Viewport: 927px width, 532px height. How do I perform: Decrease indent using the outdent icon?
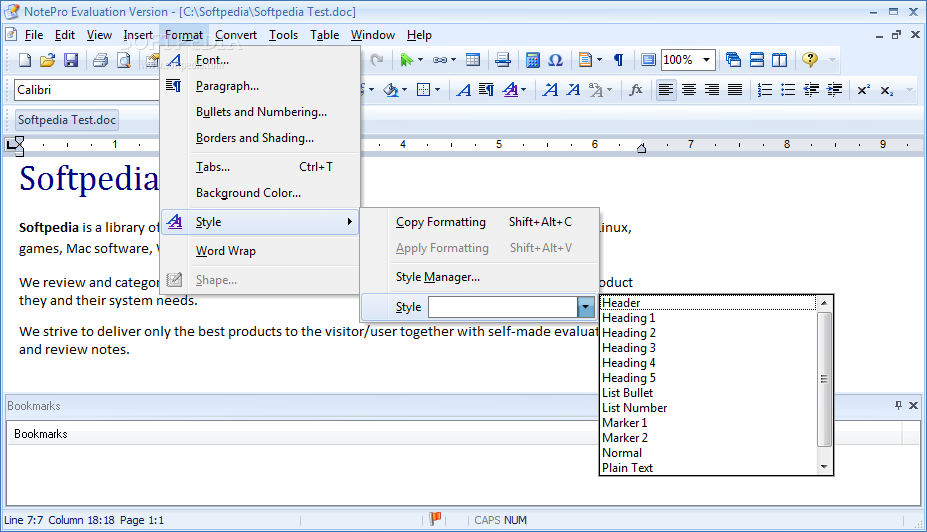[x=811, y=90]
